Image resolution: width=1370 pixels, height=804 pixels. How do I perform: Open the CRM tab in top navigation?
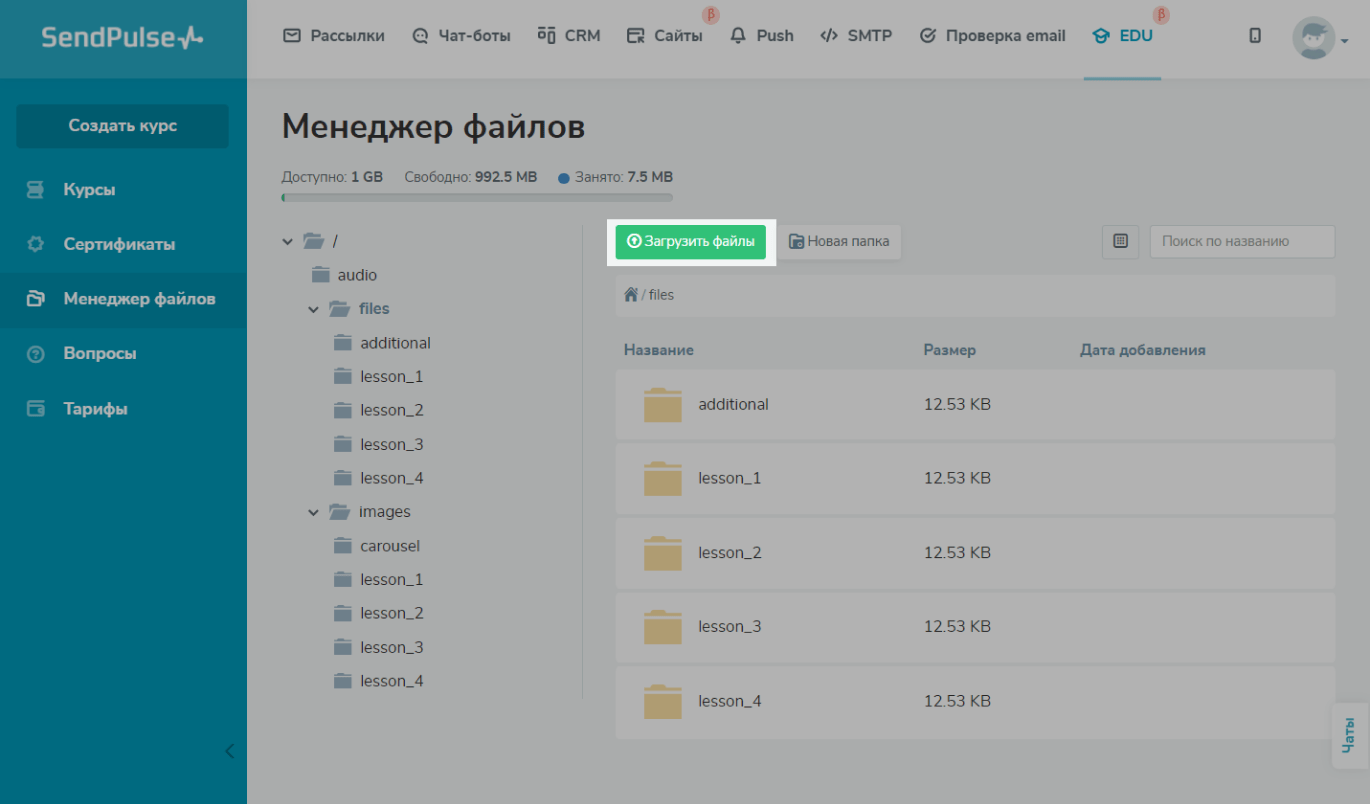(x=569, y=36)
